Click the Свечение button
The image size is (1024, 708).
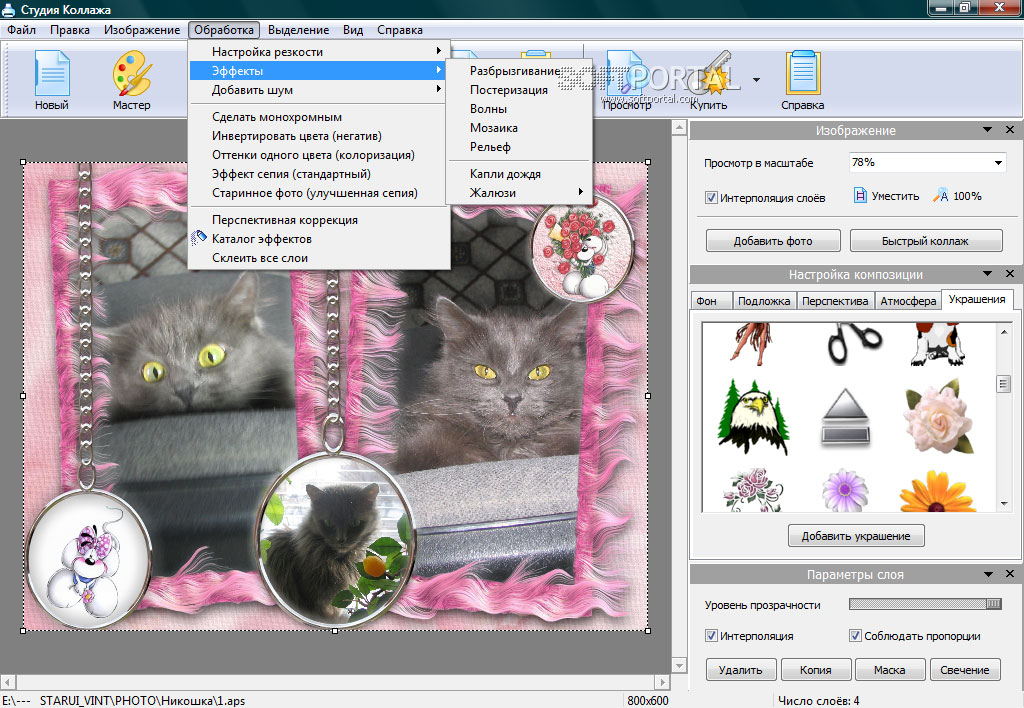(x=965, y=669)
